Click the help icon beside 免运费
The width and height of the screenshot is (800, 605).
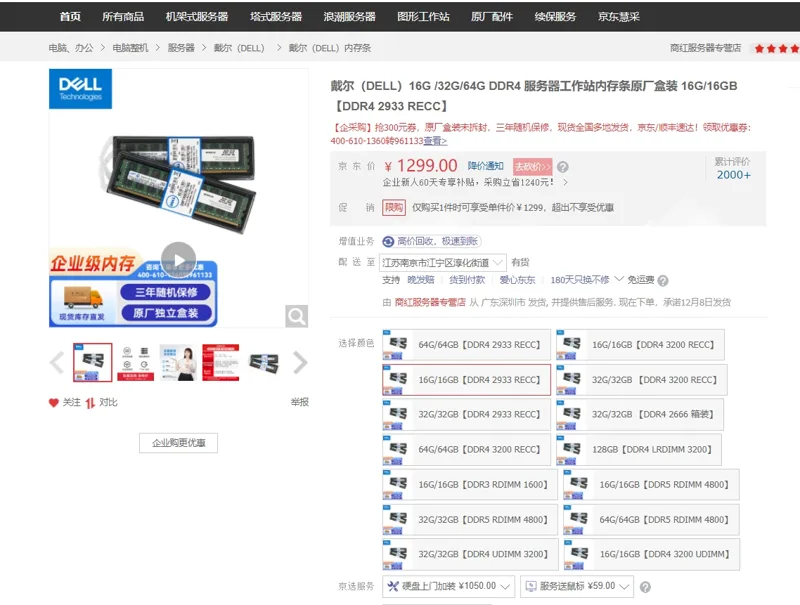pos(663,281)
